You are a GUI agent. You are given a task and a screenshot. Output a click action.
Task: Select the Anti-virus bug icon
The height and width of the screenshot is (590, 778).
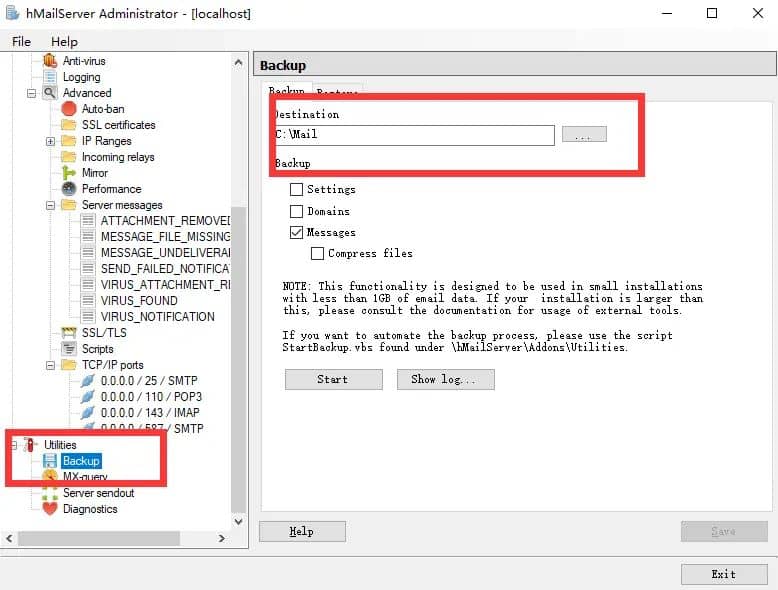tap(50, 61)
